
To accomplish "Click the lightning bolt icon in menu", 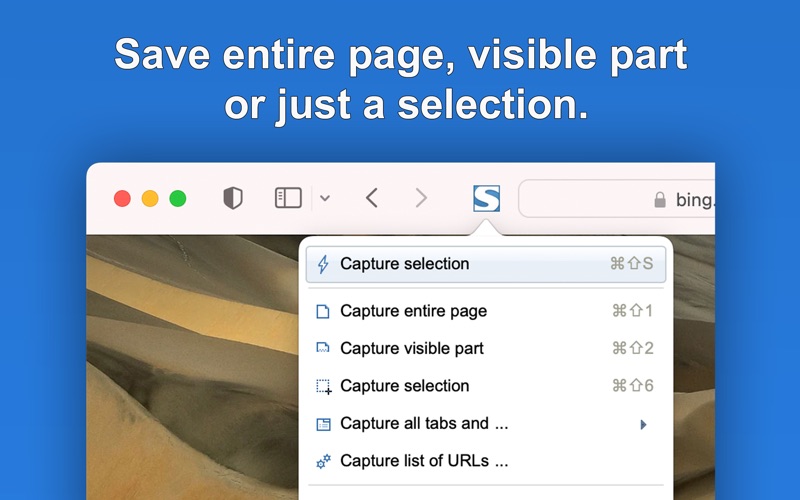I will [x=323, y=264].
